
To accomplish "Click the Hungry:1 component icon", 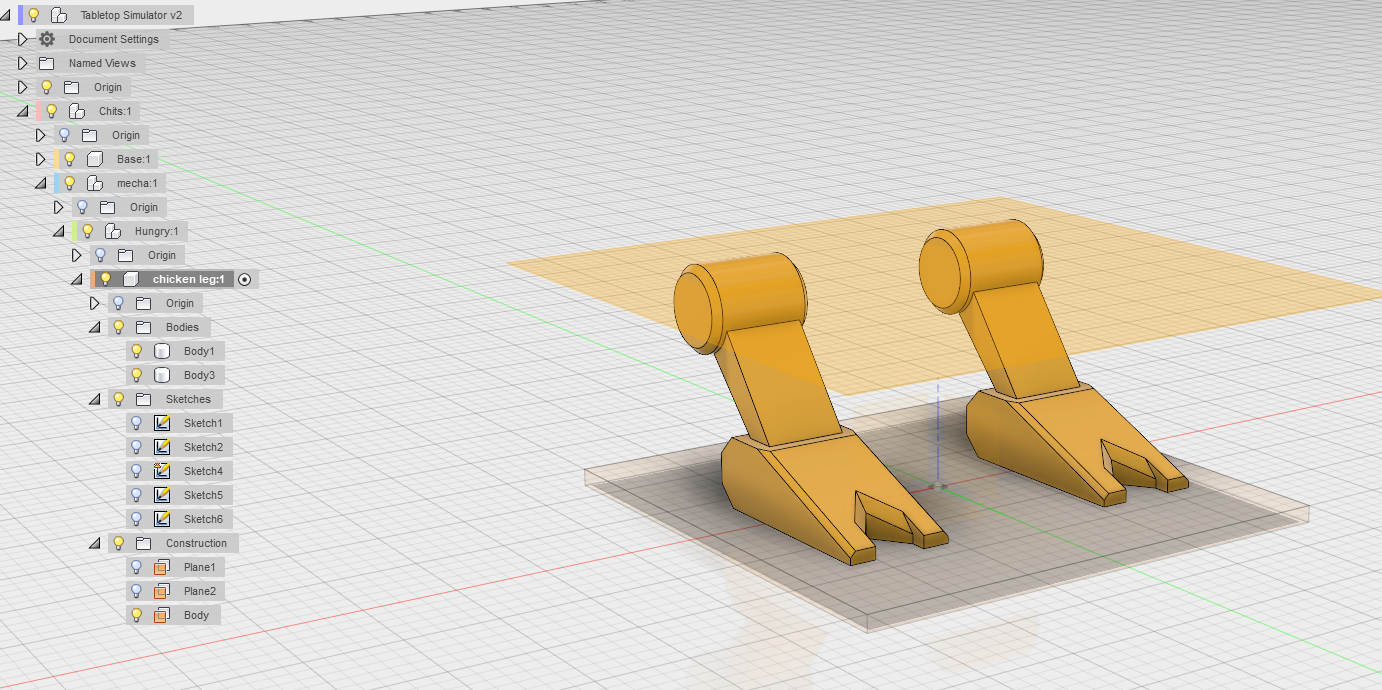I will click(x=113, y=231).
